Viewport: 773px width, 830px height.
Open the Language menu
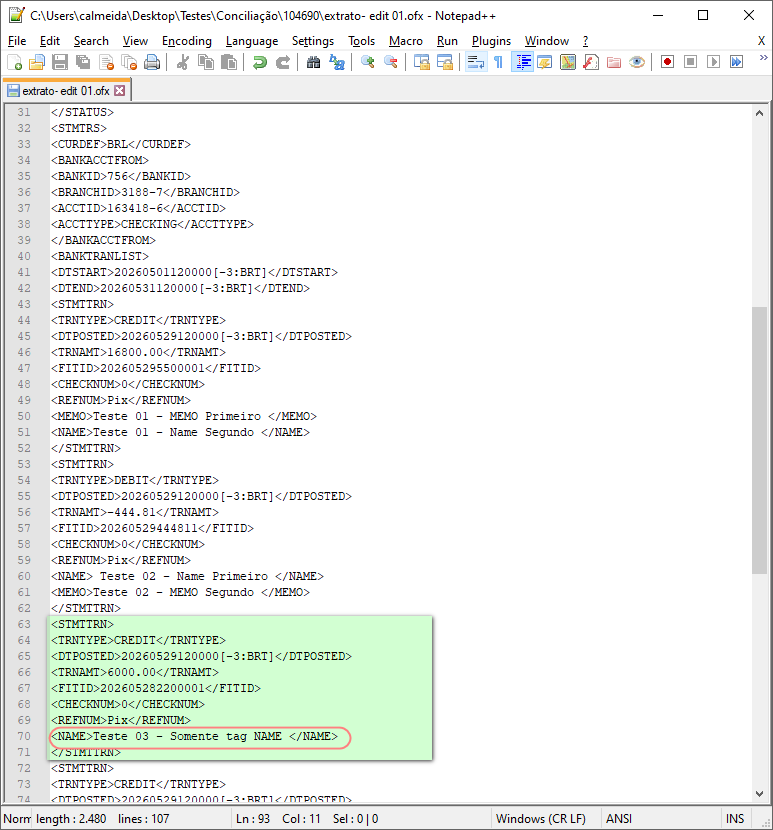[x=251, y=41]
